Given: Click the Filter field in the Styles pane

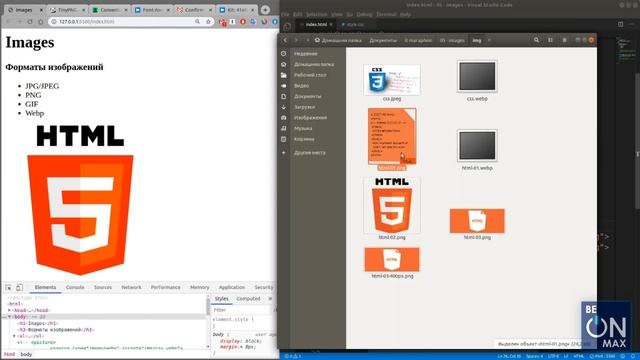Looking at the screenshot, I should click(241, 310).
